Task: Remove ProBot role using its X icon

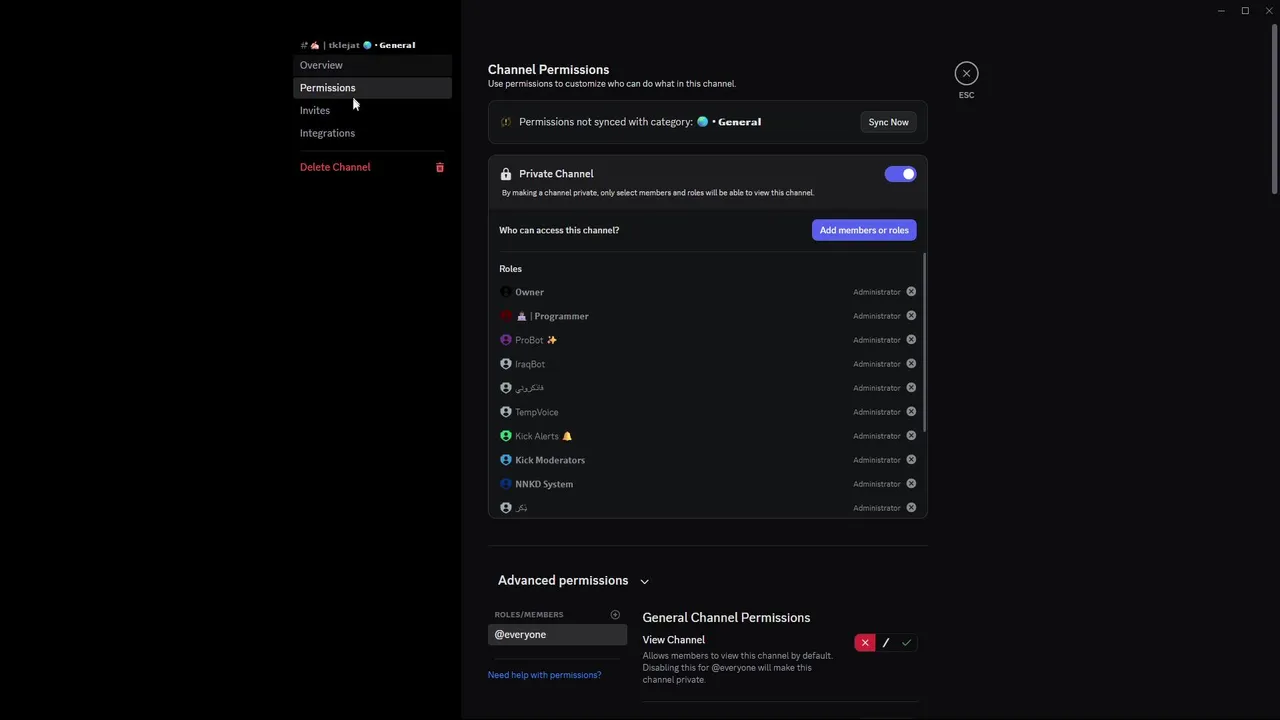Action: [911, 340]
